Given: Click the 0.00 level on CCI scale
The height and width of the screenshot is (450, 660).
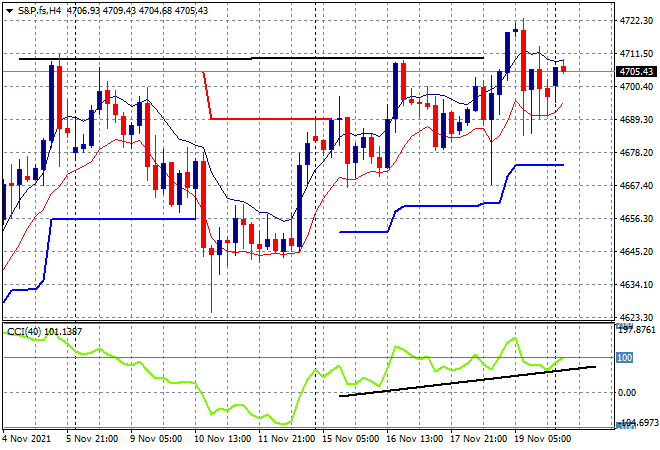Looking at the screenshot, I should coord(627,393).
